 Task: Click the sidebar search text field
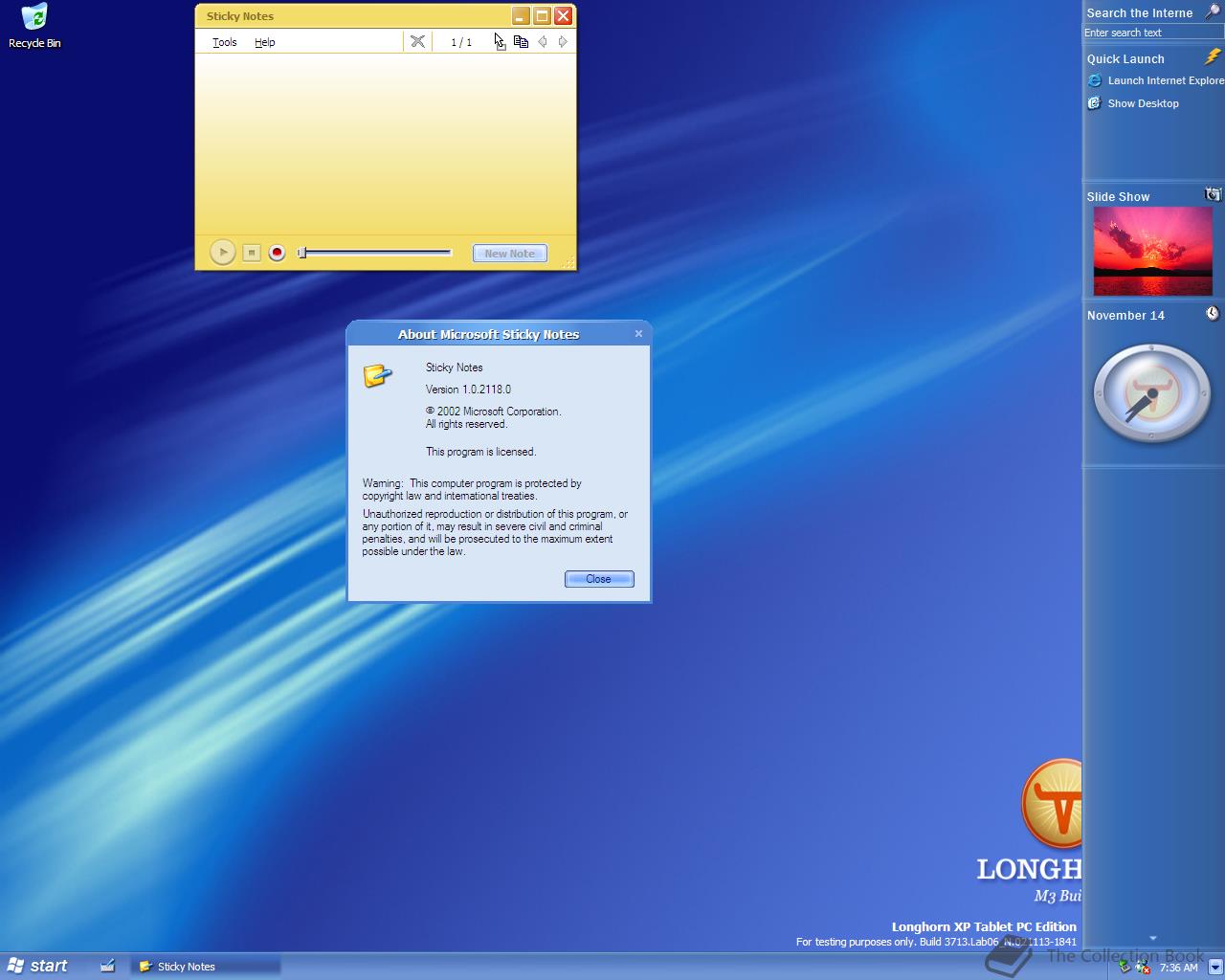(x=1153, y=33)
